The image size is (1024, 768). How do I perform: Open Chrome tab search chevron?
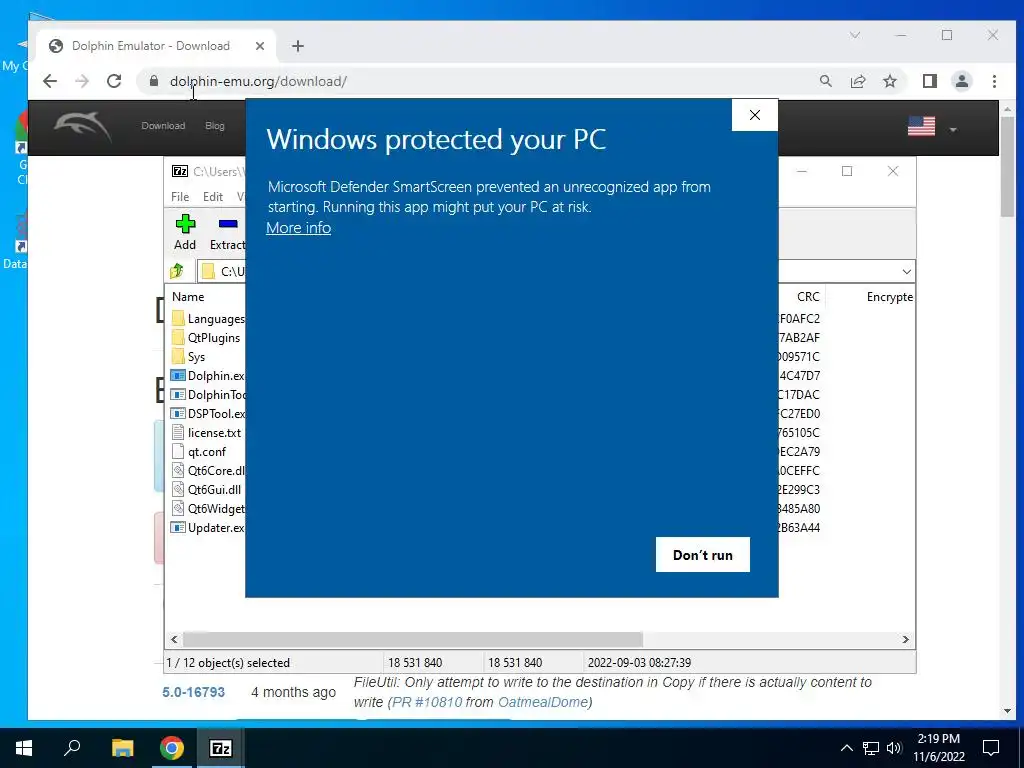pos(855,35)
